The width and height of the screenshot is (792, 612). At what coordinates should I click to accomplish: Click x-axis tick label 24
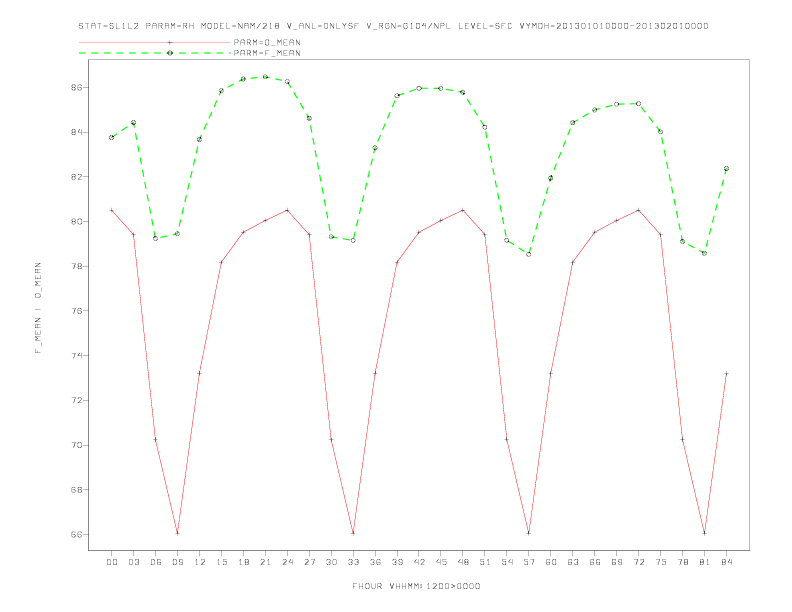point(287,562)
